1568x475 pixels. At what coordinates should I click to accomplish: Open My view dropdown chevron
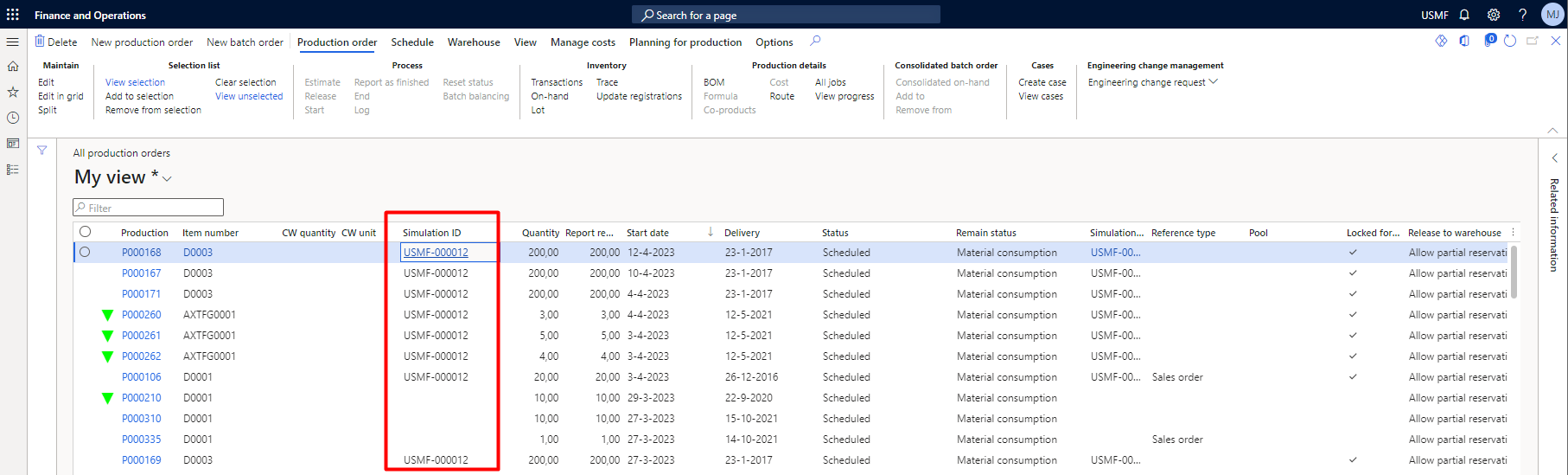(168, 179)
